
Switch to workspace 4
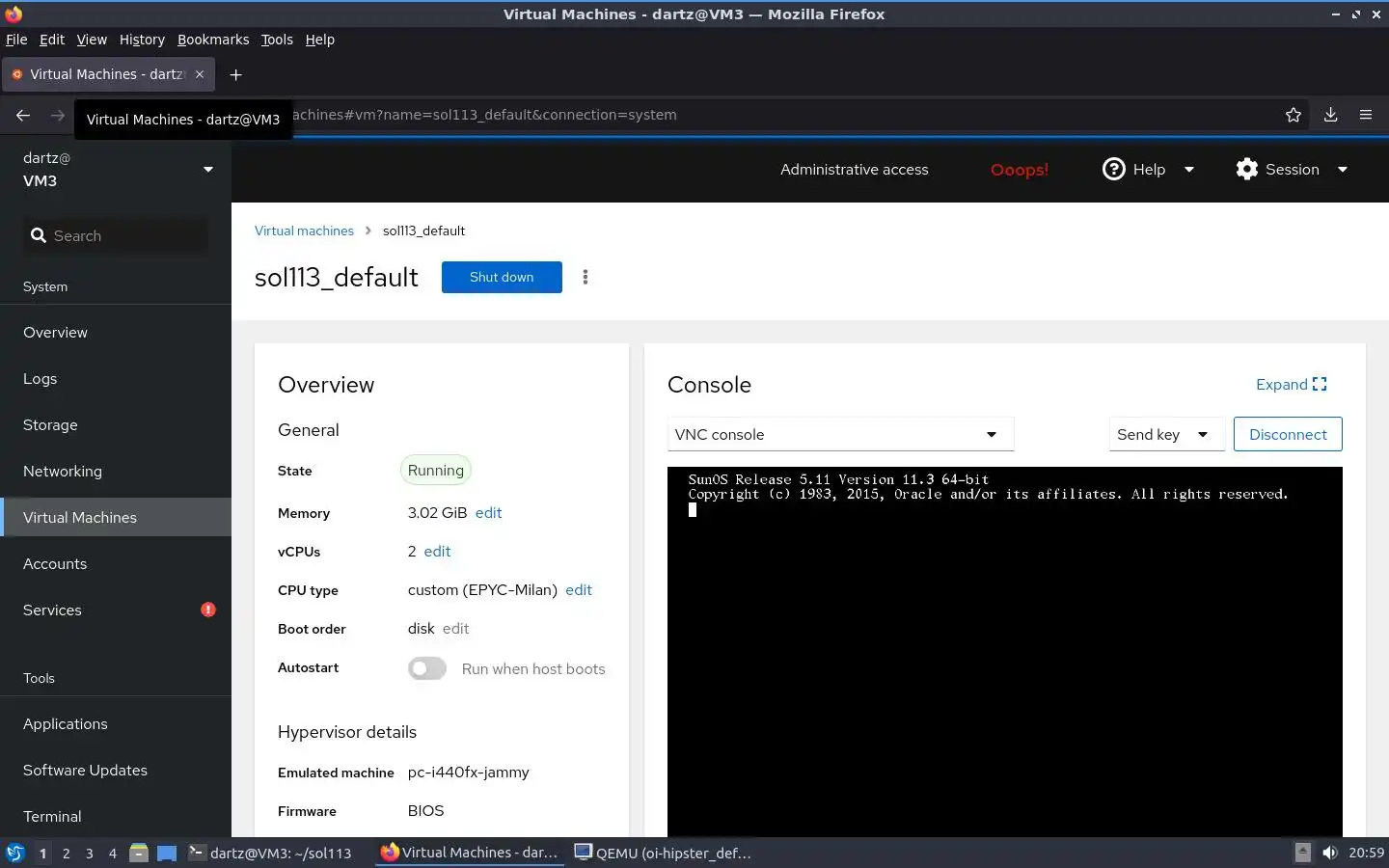click(x=113, y=853)
